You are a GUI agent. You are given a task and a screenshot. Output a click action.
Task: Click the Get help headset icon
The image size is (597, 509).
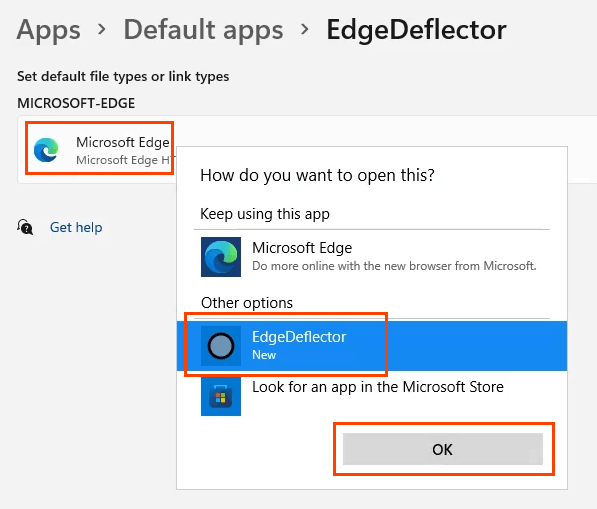25,227
